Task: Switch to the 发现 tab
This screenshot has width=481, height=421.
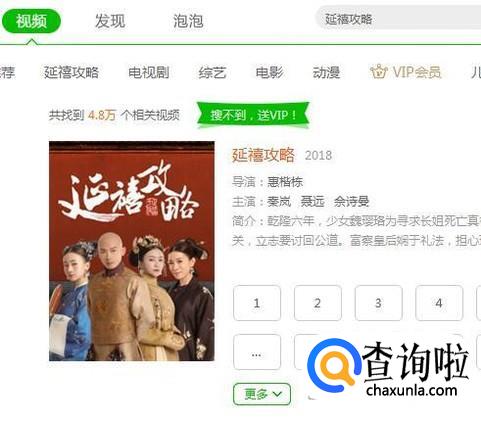Action: click(x=110, y=21)
